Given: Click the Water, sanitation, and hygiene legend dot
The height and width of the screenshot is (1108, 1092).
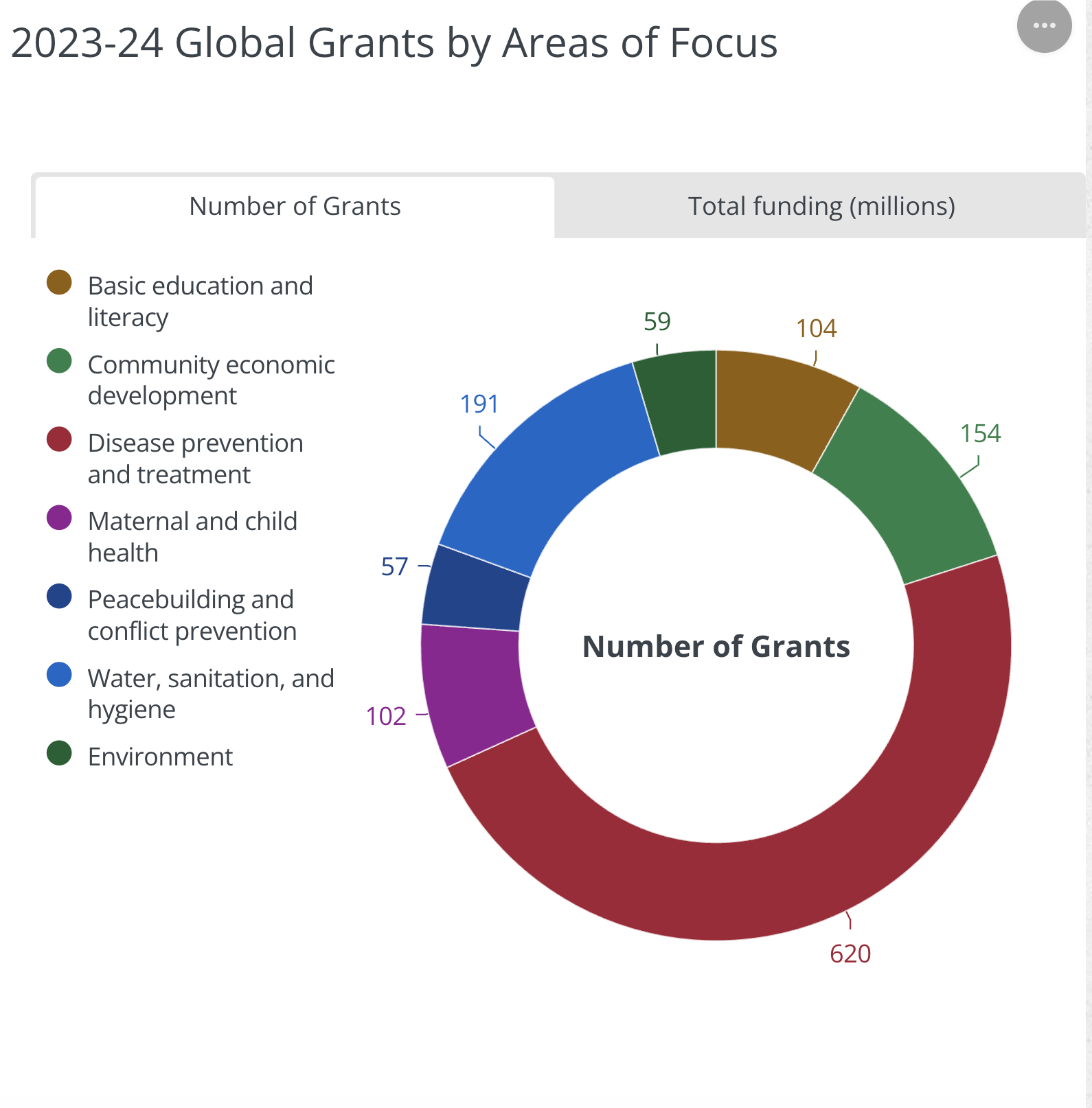Looking at the screenshot, I should pos(59,675).
